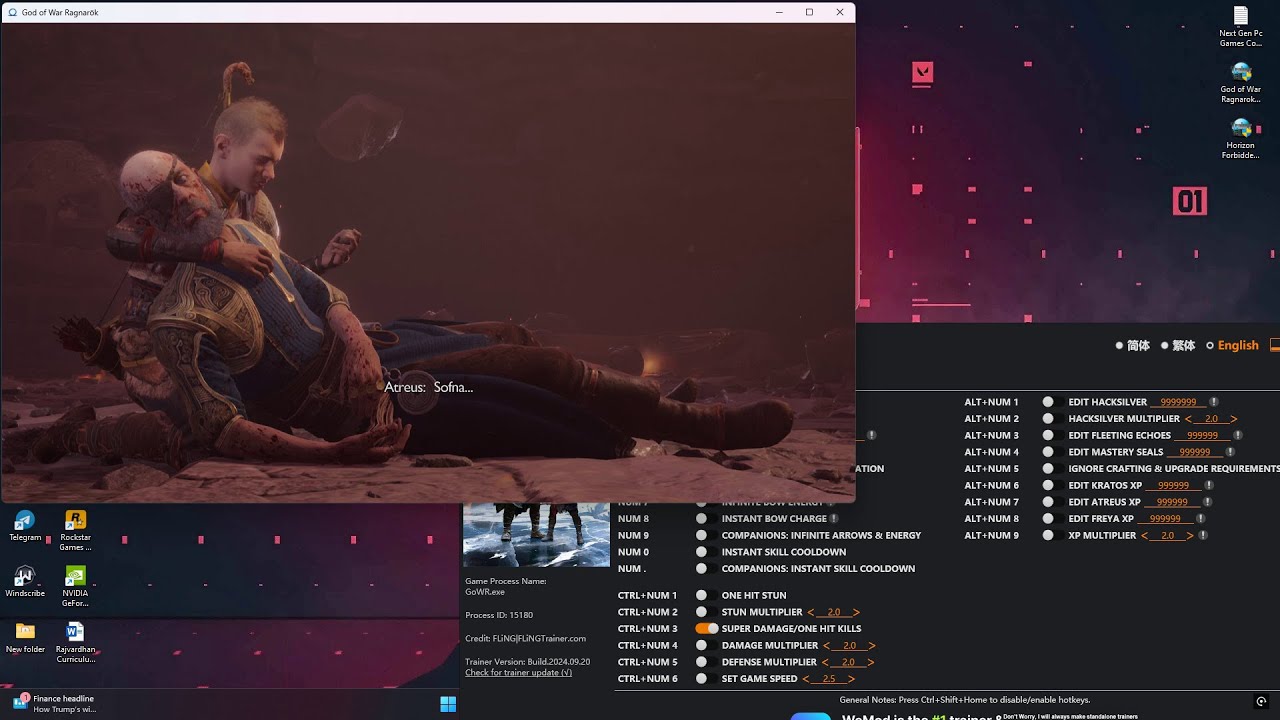The image size is (1280, 720).
Task: Switch trainer language to Traditional Chinese
Action: pyautogui.click(x=1178, y=346)
